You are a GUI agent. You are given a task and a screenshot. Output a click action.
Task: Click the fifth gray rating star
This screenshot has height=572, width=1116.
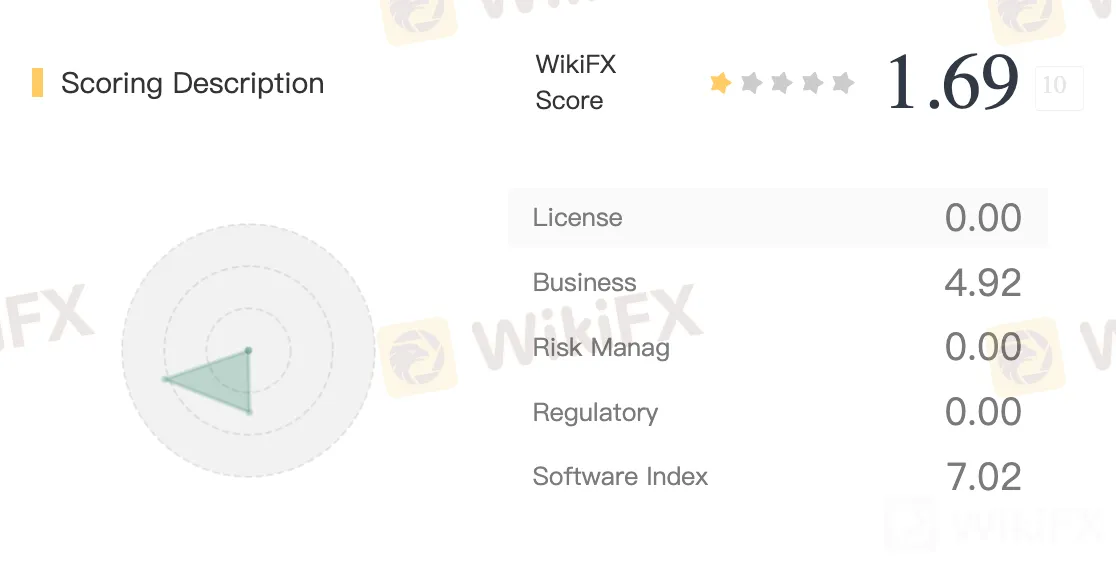843,83
